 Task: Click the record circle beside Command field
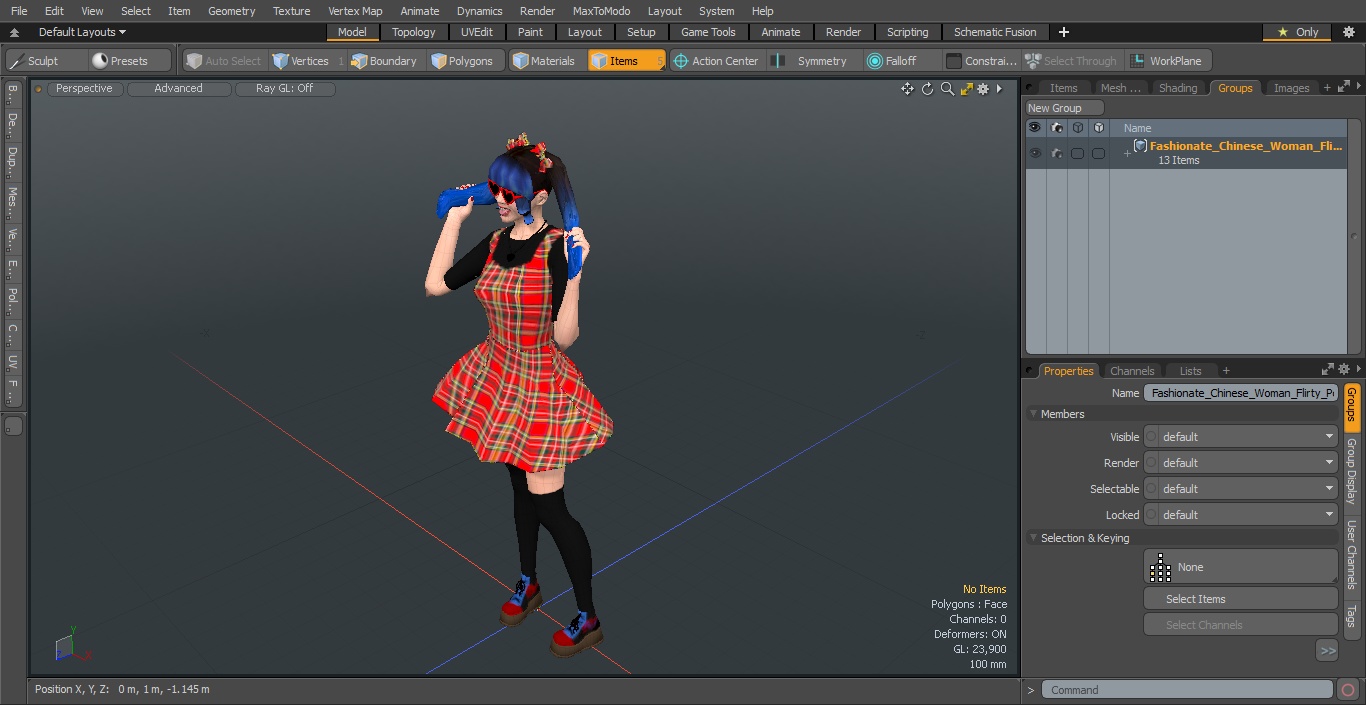[x=1348, y=690]
